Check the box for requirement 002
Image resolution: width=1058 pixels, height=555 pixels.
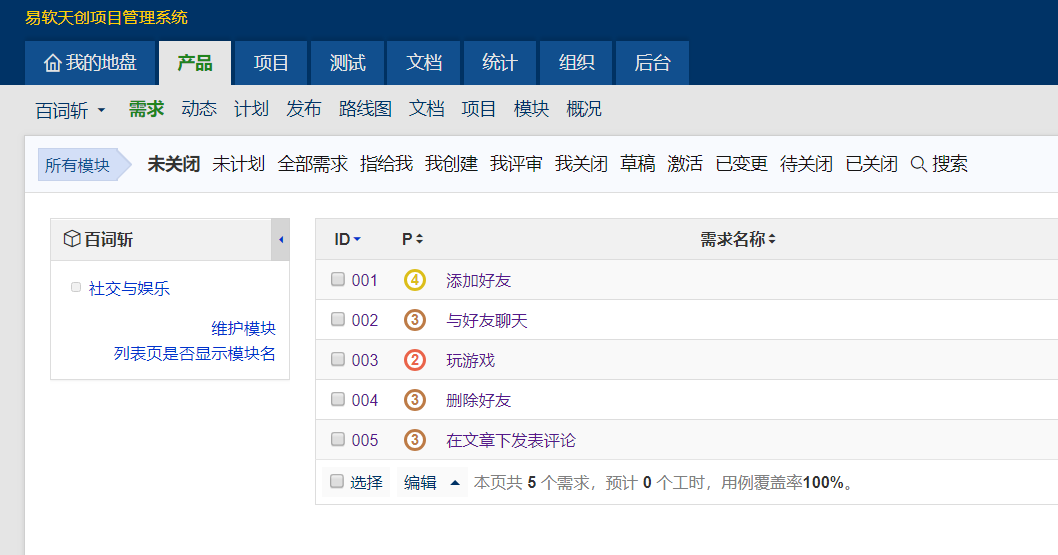(337, 319)
